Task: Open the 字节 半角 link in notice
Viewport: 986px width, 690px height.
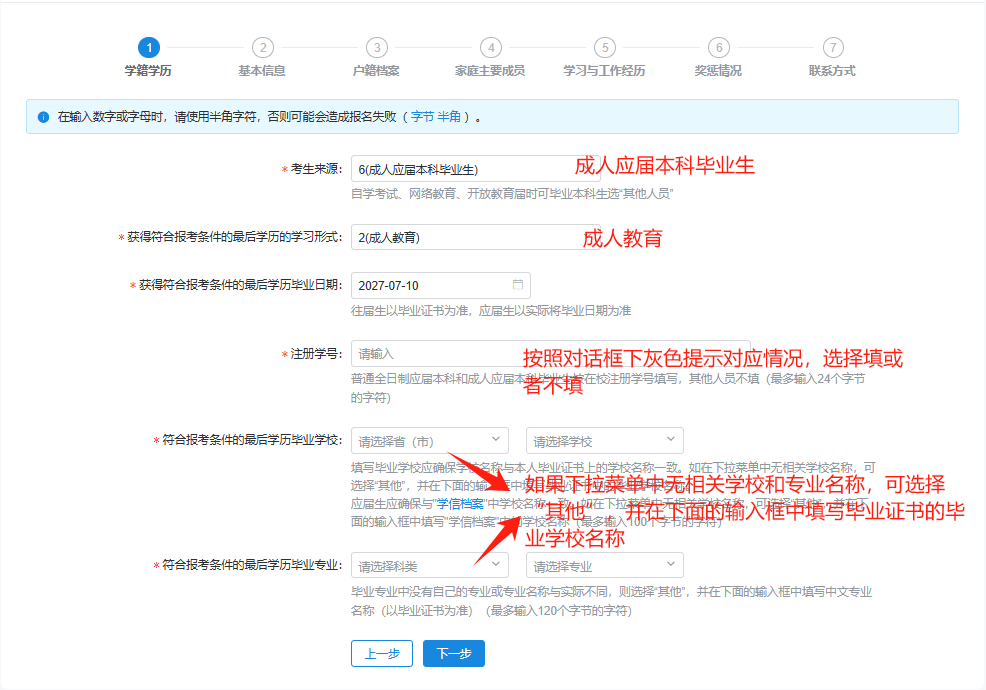Action: 436,117
